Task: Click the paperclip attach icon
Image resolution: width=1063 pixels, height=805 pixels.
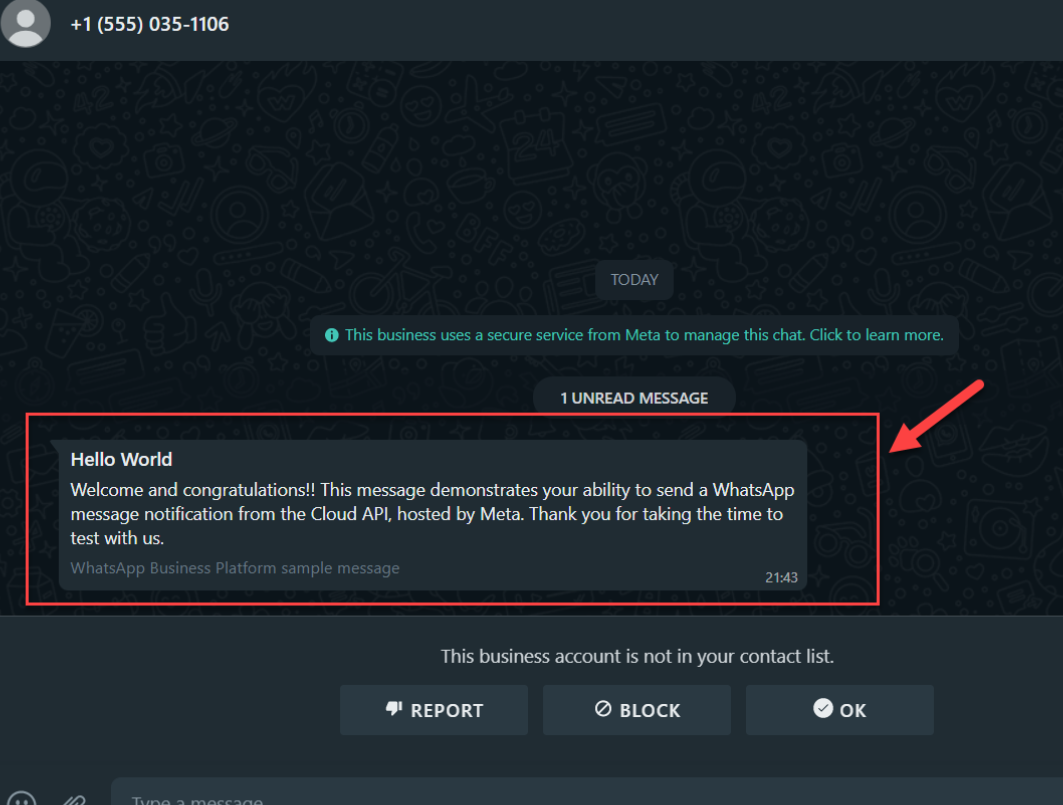Action: (74, 800)
